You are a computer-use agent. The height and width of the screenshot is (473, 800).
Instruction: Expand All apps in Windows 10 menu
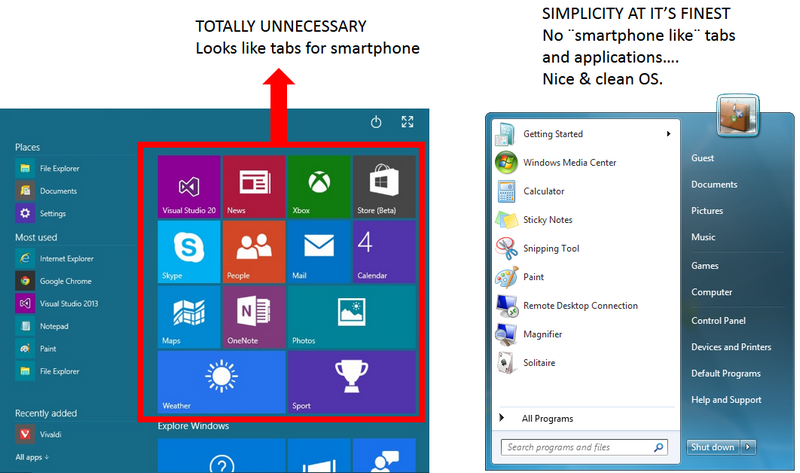tap(32, 457)
